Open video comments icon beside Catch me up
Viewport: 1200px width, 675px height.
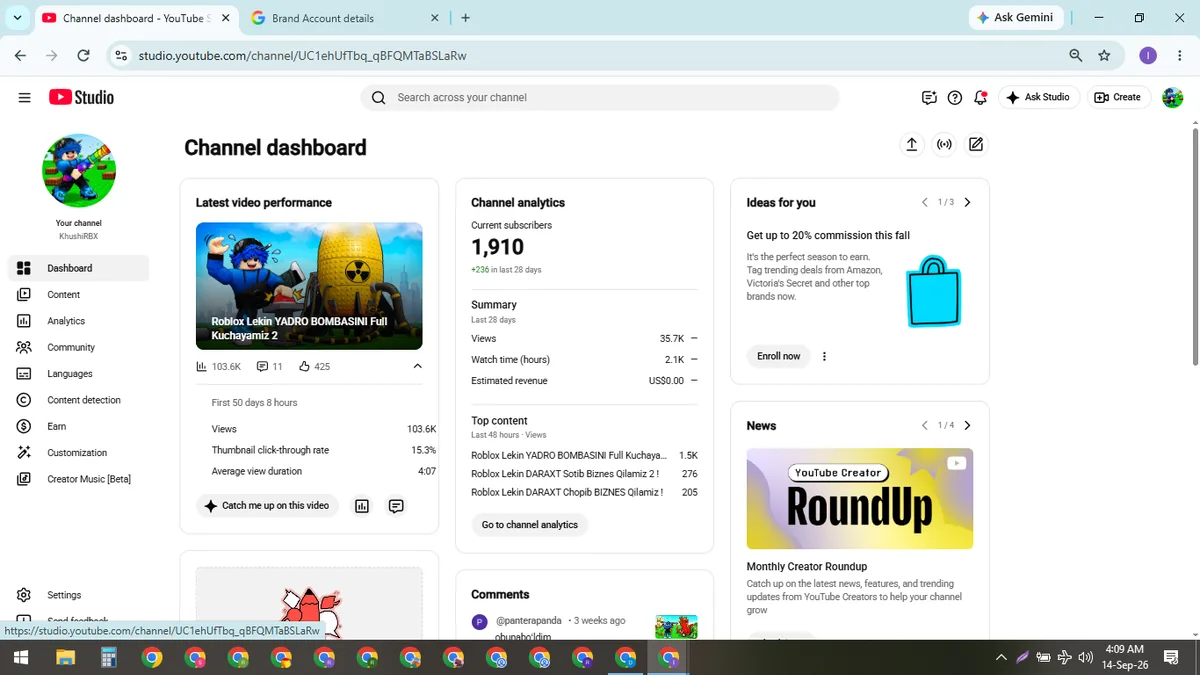(396, 506)
